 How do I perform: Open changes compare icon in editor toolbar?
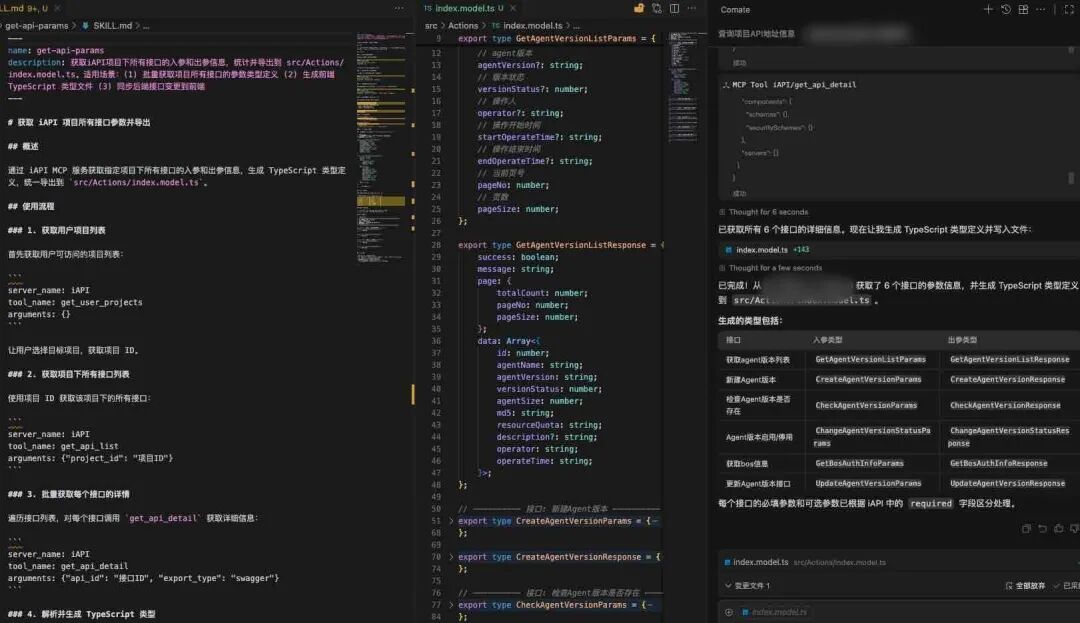pos(656,8)
